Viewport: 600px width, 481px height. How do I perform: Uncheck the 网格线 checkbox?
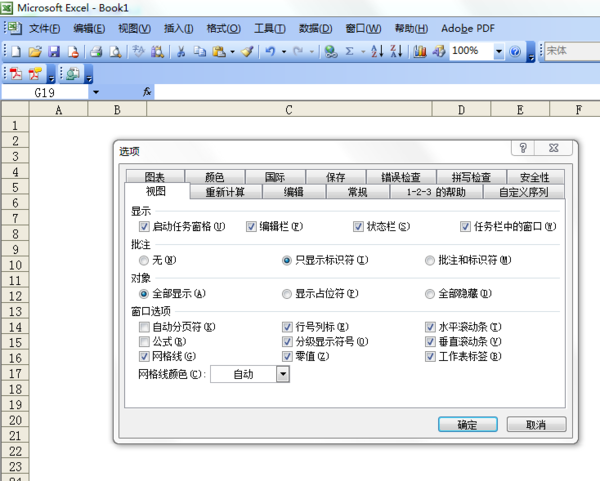tap(144, 356)
